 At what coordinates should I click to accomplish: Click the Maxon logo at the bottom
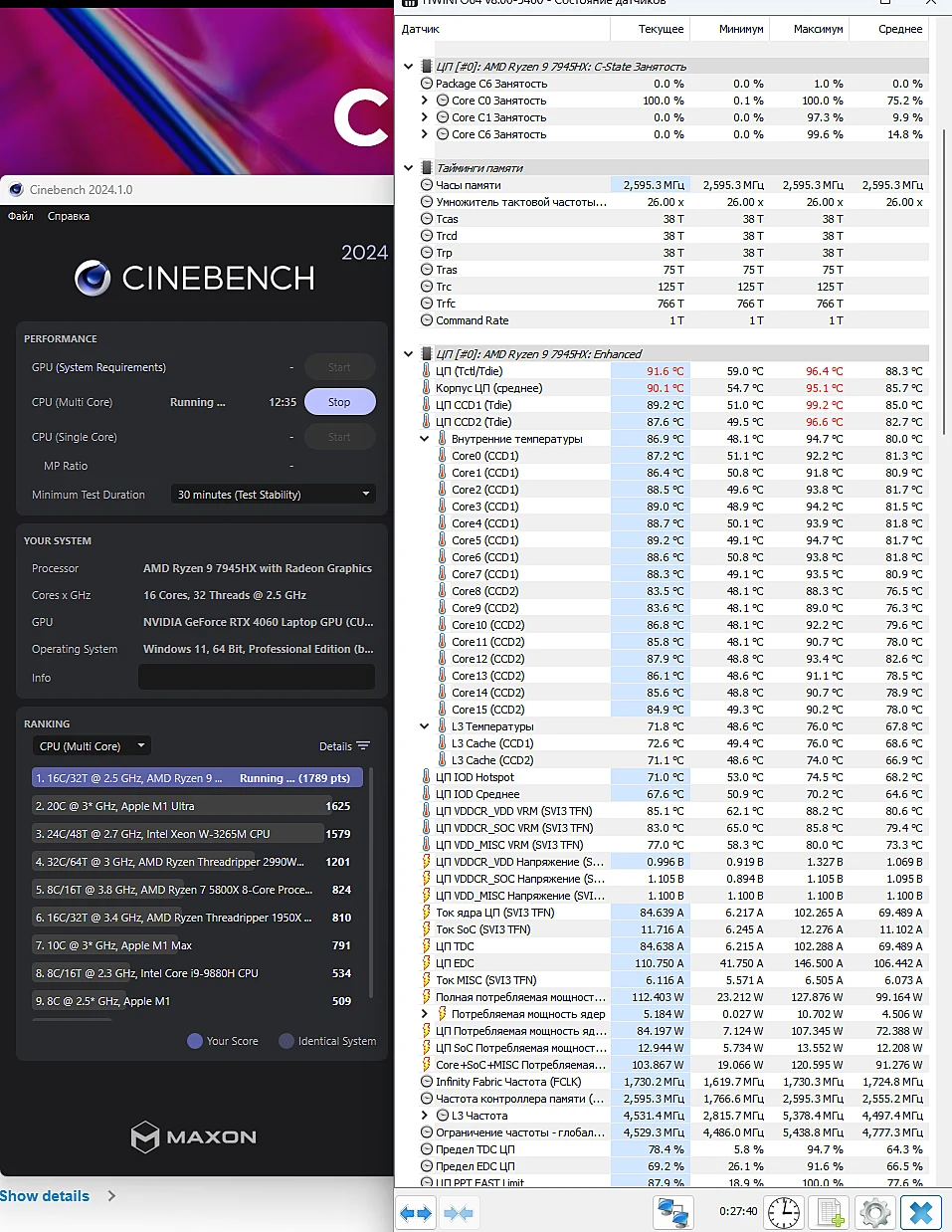point(195,1136)
